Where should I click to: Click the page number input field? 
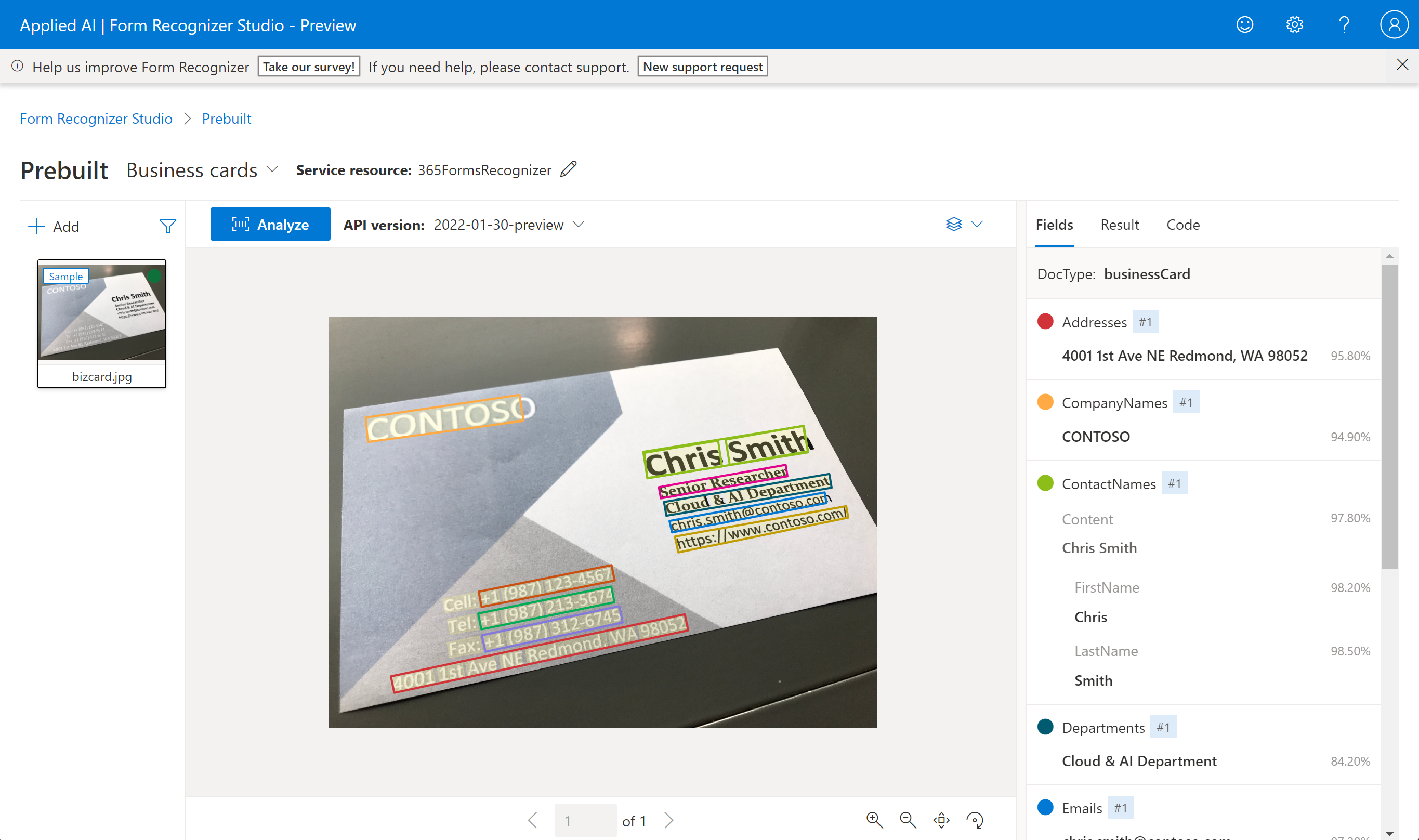[585, 820]
